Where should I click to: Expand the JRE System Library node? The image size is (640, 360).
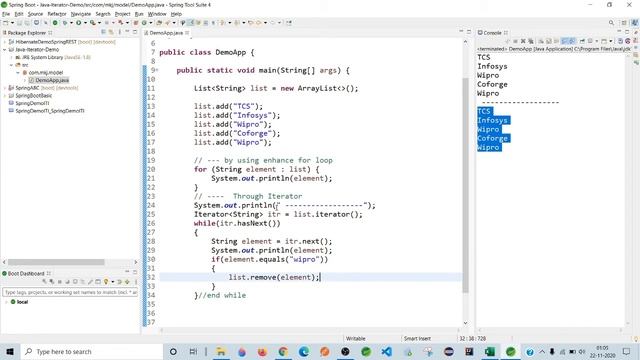coord(11,57)
